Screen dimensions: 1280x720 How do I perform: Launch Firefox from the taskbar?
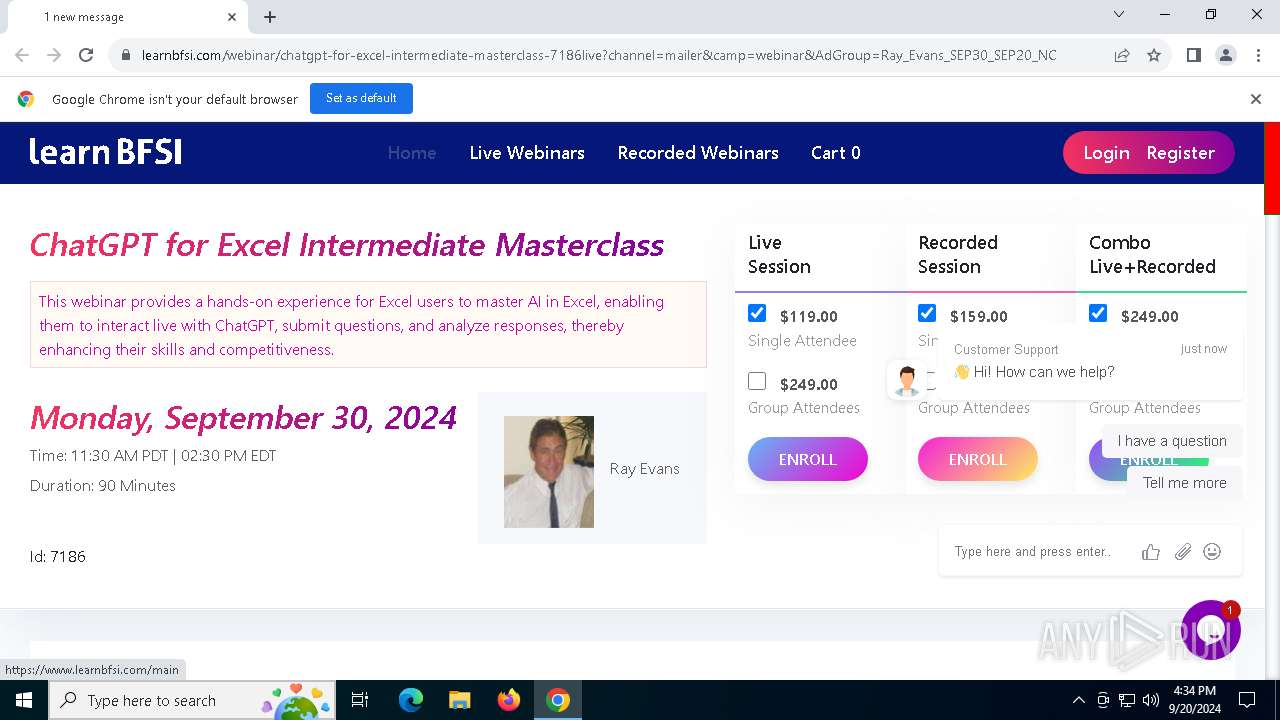click(509, 700)
